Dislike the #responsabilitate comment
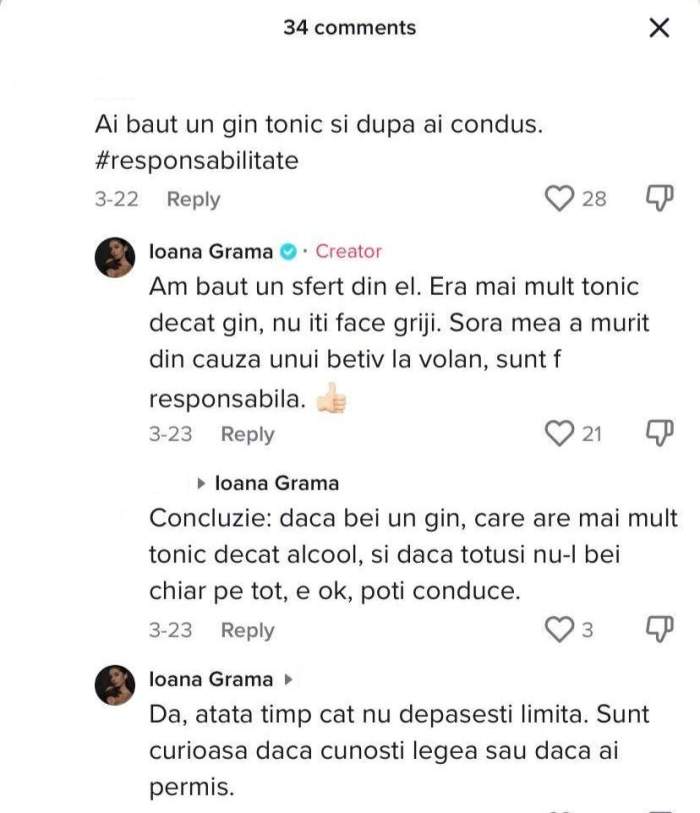 (x=658, y=199)
